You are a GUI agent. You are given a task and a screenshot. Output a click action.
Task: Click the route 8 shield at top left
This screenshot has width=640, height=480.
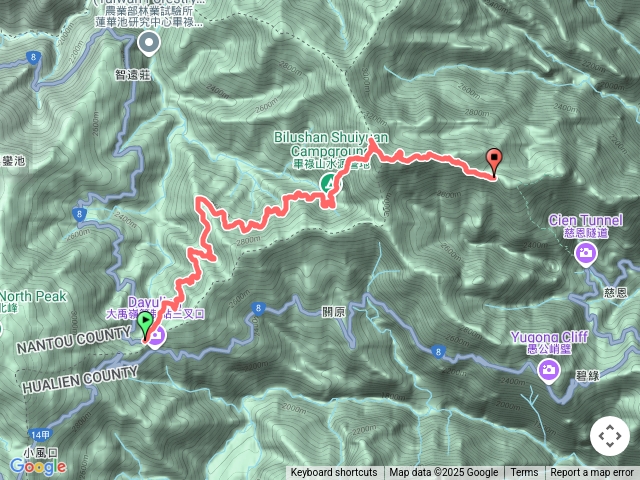(x=33, y=58)
